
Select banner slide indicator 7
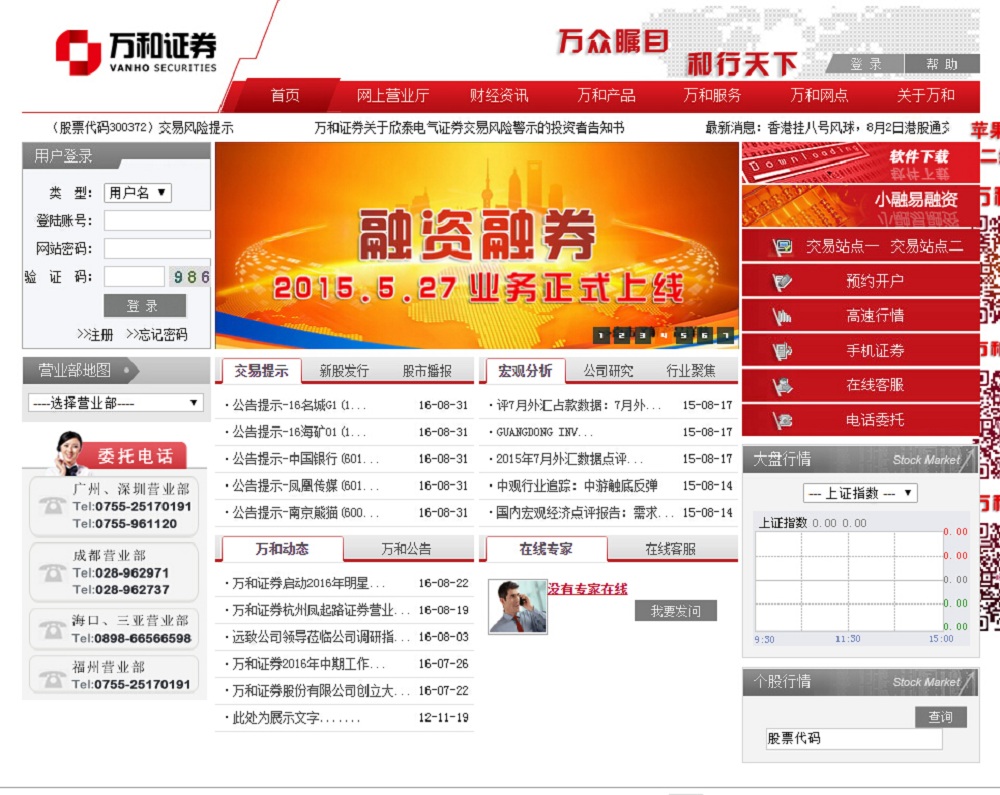tap(726, 335)
